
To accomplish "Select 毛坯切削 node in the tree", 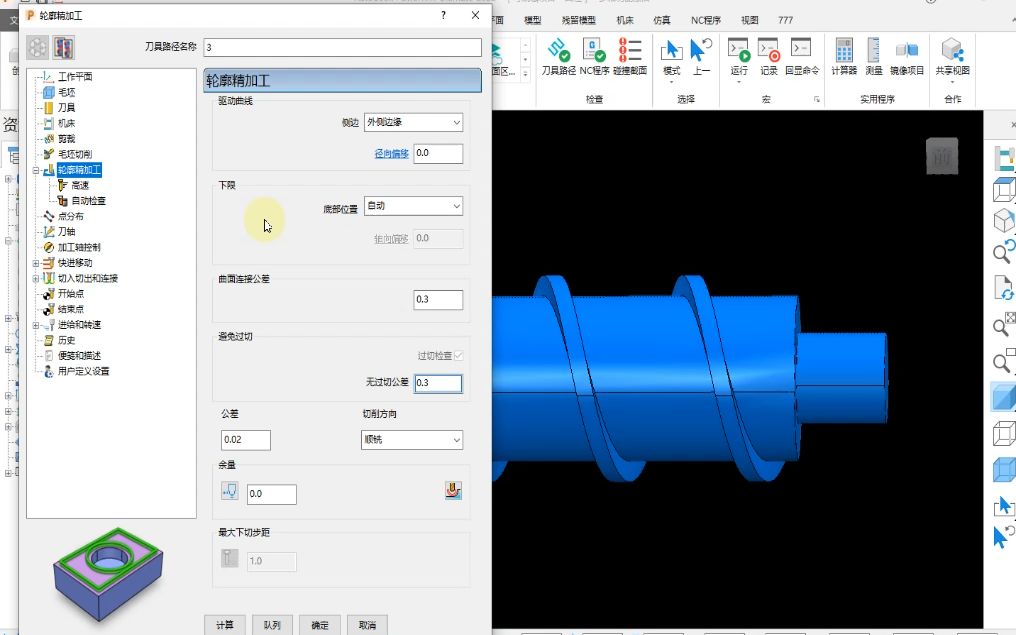I will click(x=75, y=154).
